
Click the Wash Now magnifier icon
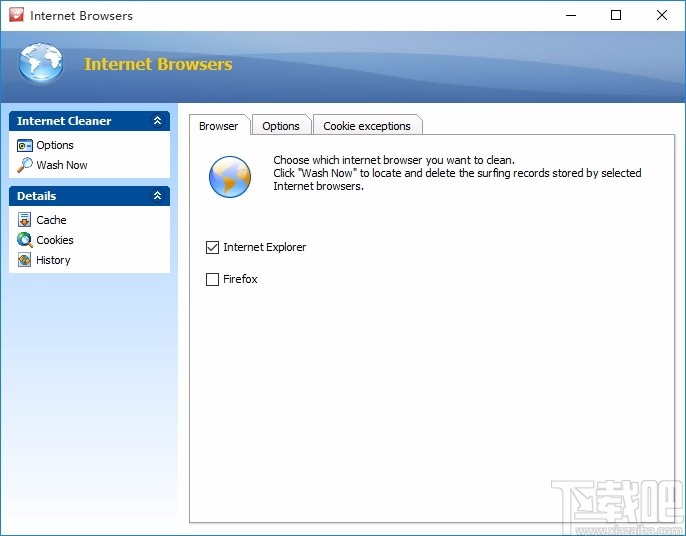coord(24,165)
